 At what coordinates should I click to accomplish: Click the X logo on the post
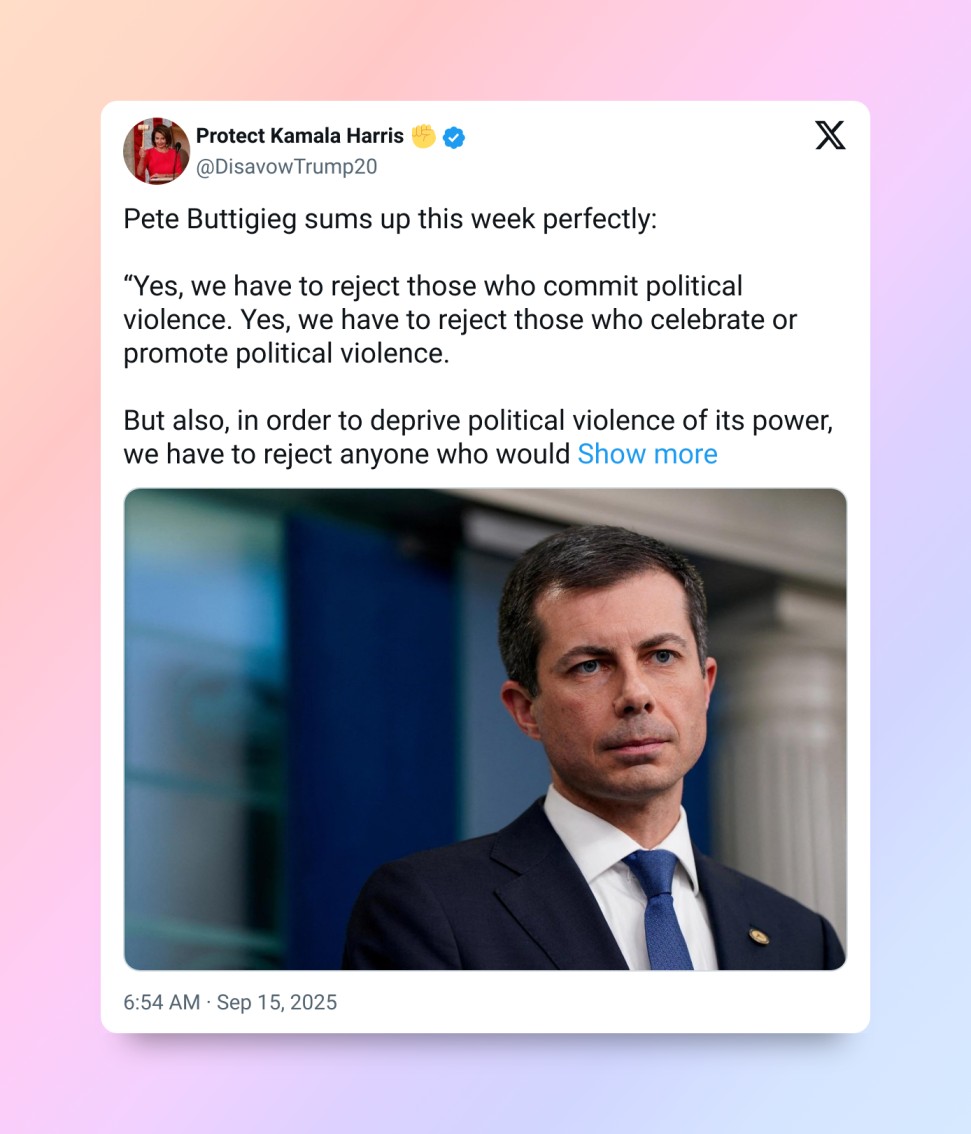coord(830,135)
